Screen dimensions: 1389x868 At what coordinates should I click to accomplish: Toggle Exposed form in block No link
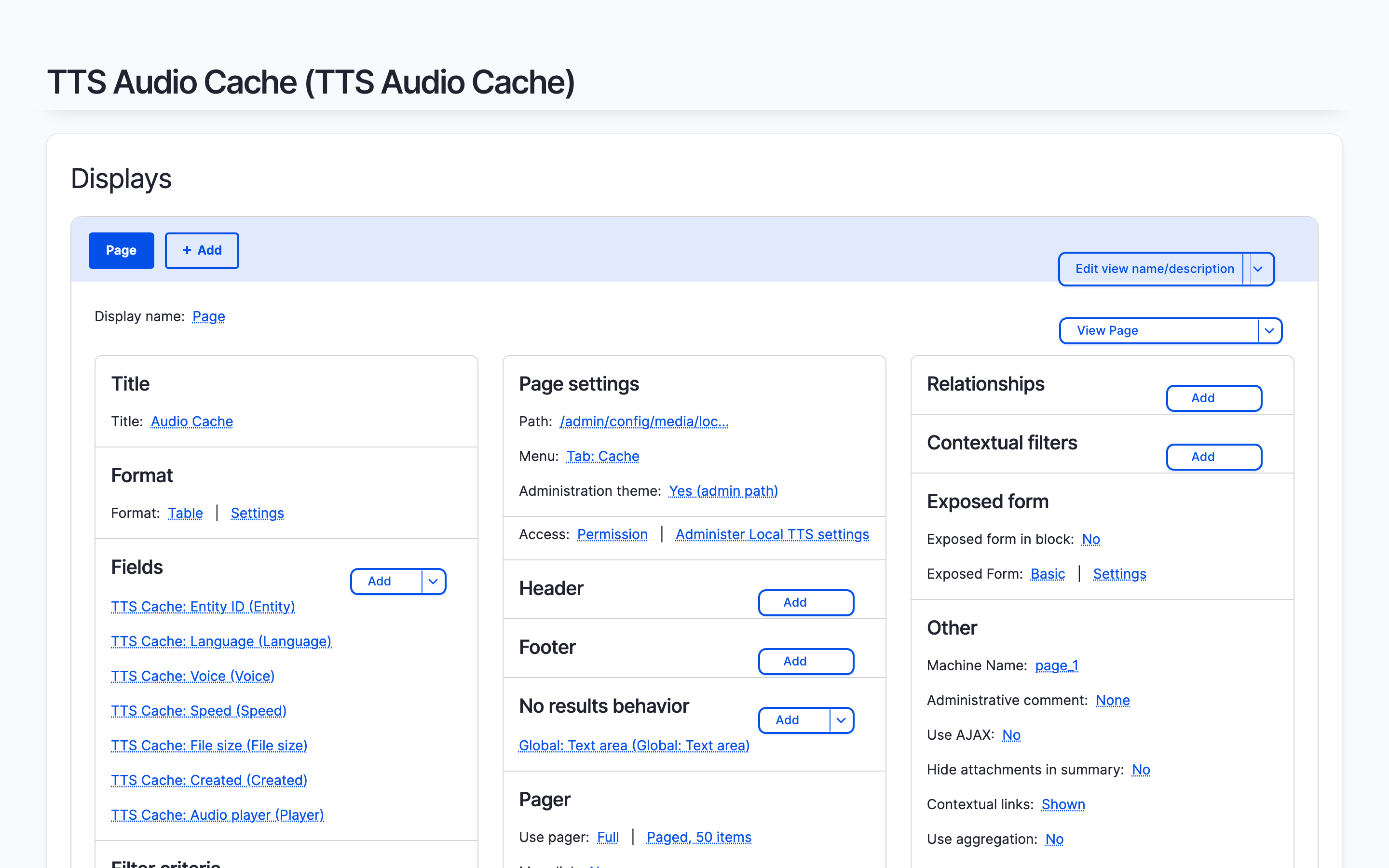(x=1090, y=539)
